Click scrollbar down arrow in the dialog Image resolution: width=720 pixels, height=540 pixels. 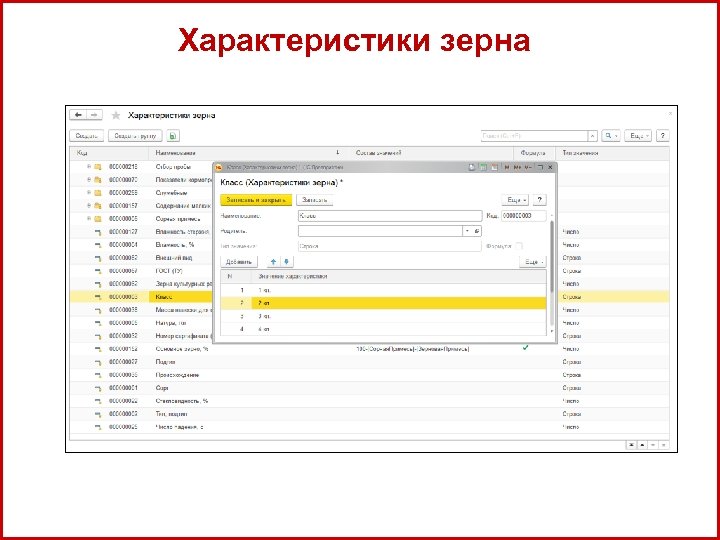coord(552,331)
